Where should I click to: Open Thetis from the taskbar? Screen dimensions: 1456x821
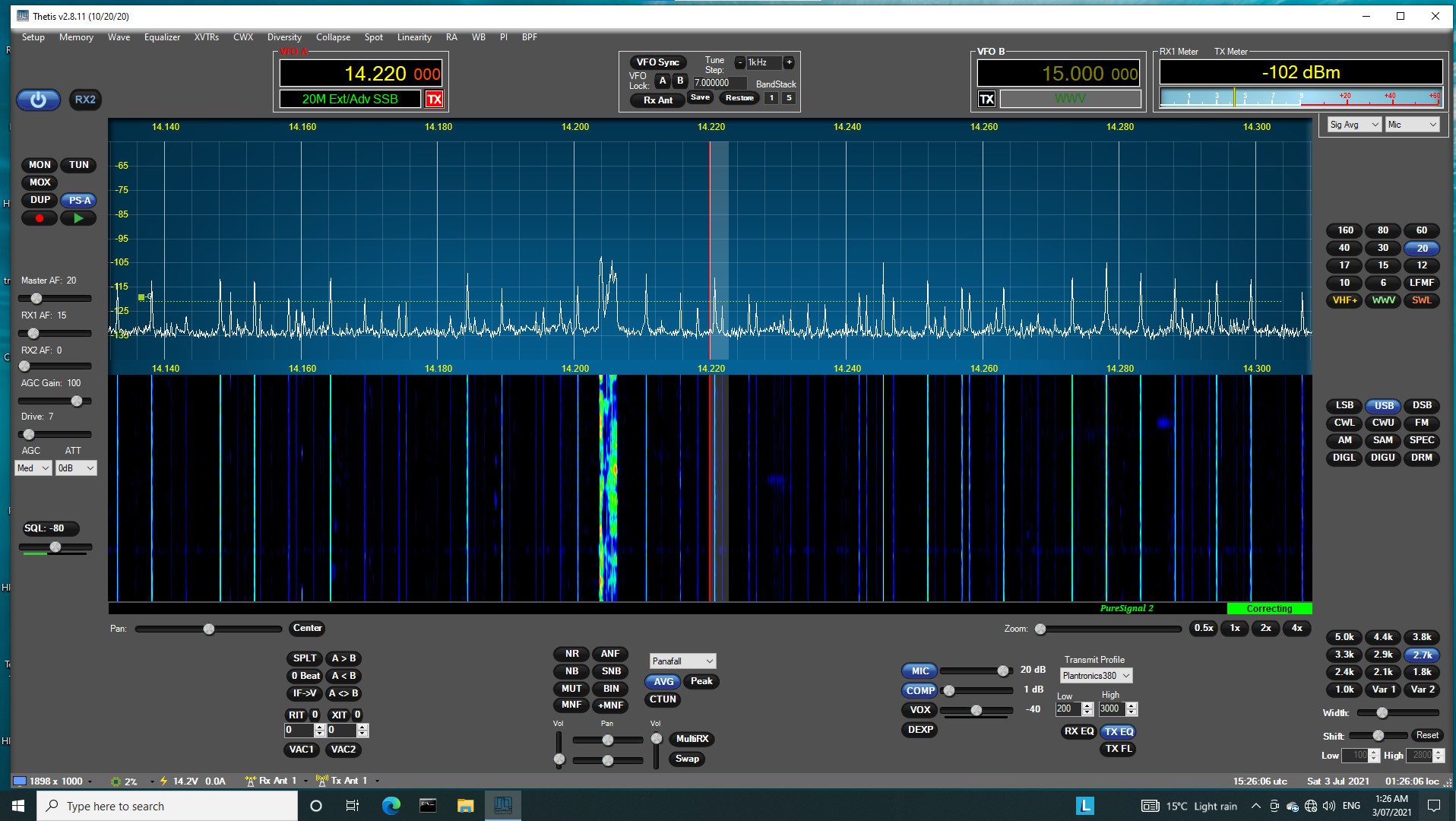(502, 805)
